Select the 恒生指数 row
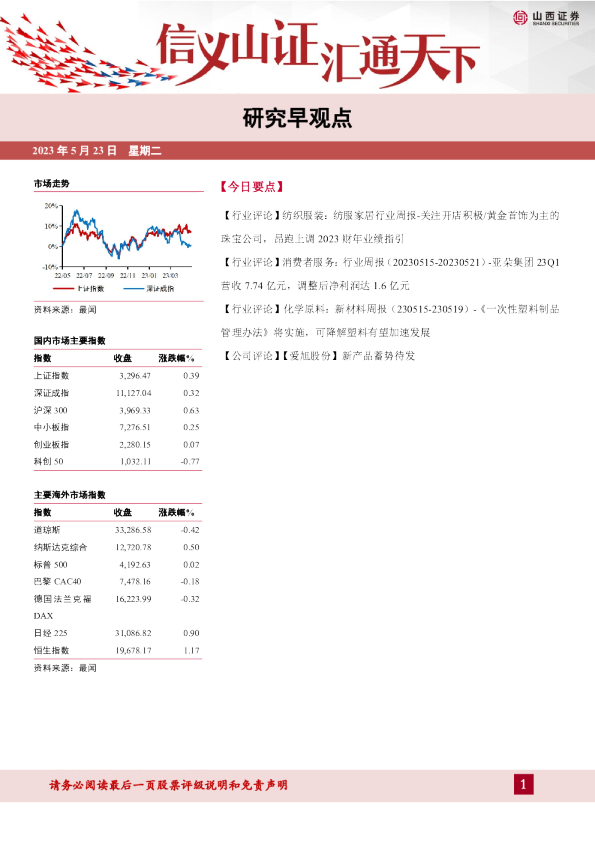The image size is (595, 842). point(117,650)
